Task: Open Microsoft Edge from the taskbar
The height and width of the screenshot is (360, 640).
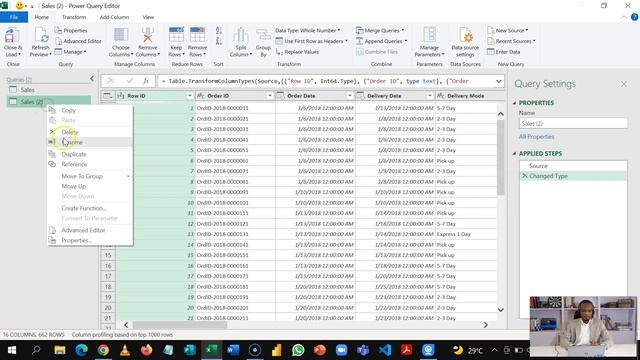Action: (81, 350)
